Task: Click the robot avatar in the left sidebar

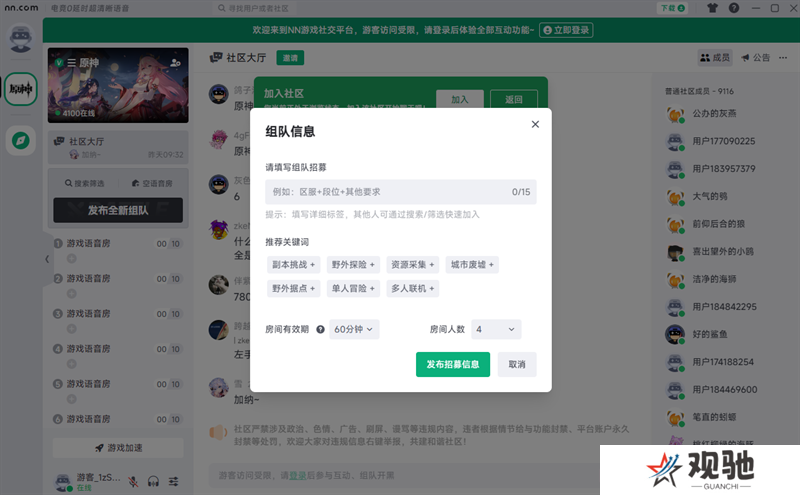Action: click(x=20, y=38)
